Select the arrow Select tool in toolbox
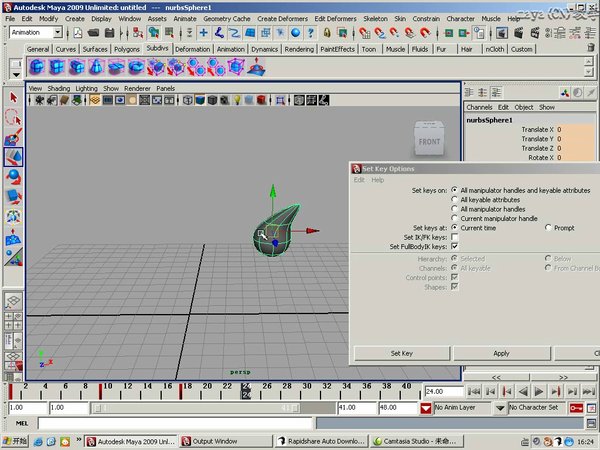Screen dimensions: 600x450 pyautogui.click(x=13, y=98)
